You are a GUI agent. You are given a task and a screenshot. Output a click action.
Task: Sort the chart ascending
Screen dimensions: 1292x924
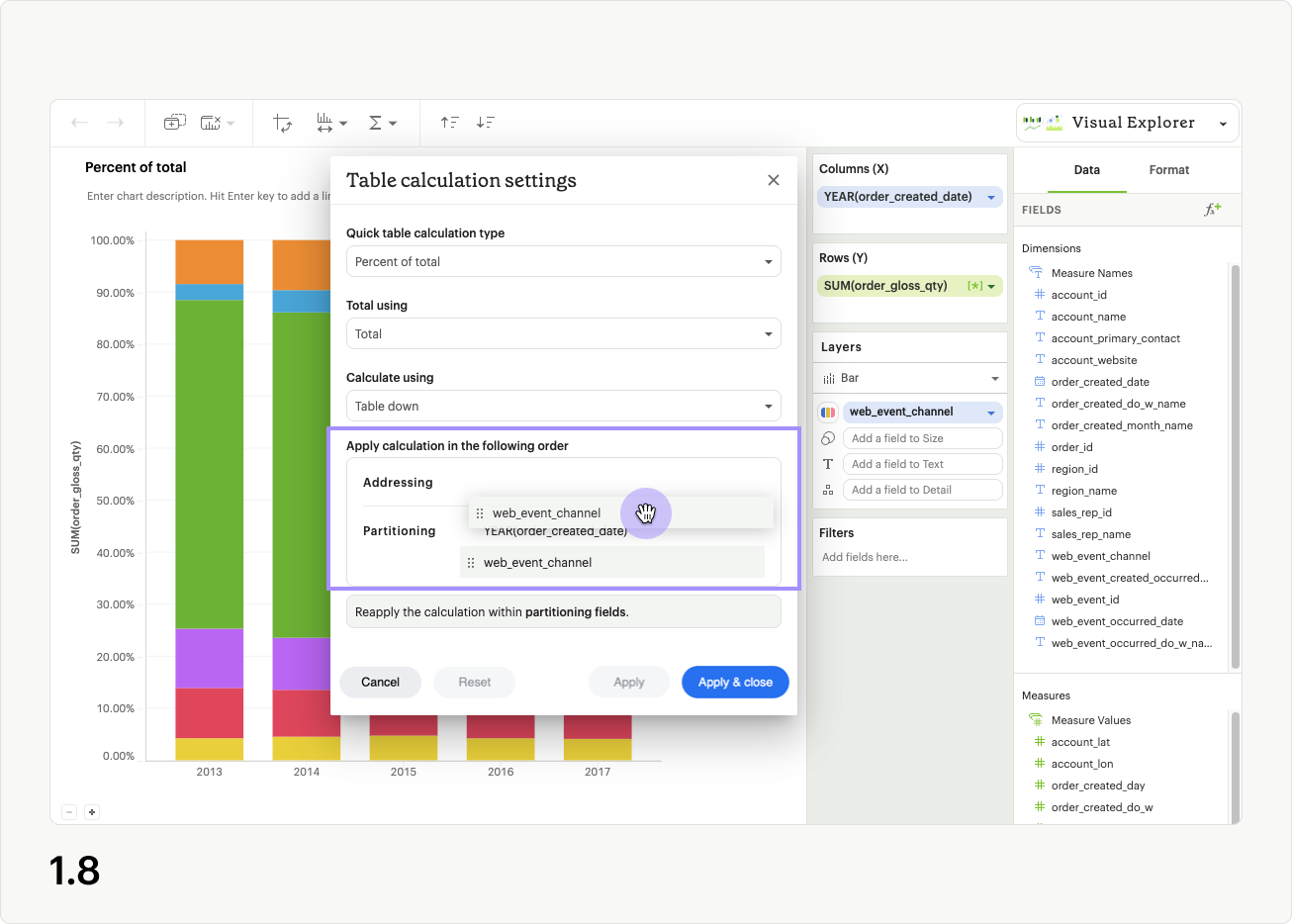(x=449, y=122)
